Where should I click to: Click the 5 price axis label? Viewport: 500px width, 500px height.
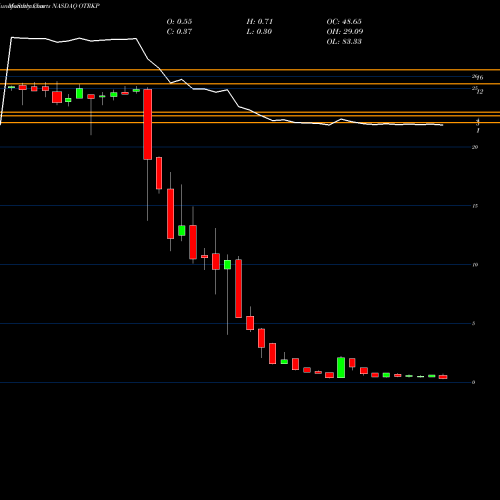coord(474,323)
